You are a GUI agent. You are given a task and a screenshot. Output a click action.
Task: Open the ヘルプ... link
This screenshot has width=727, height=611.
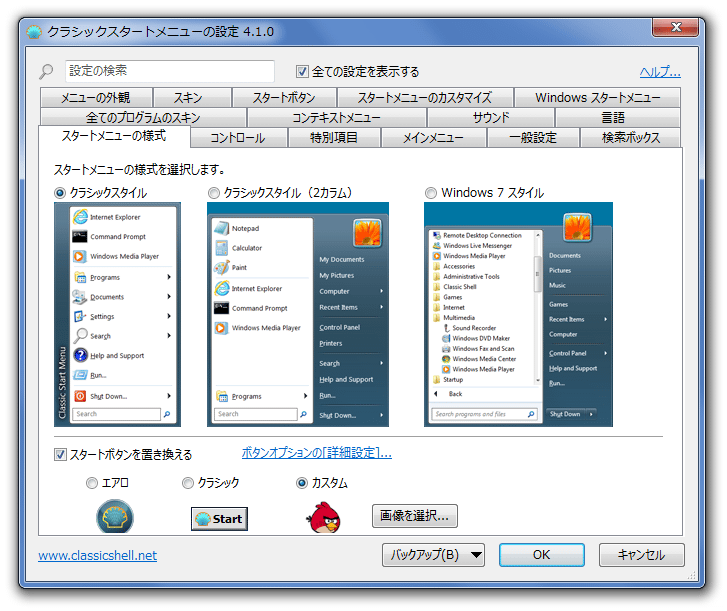coord(660,72)
